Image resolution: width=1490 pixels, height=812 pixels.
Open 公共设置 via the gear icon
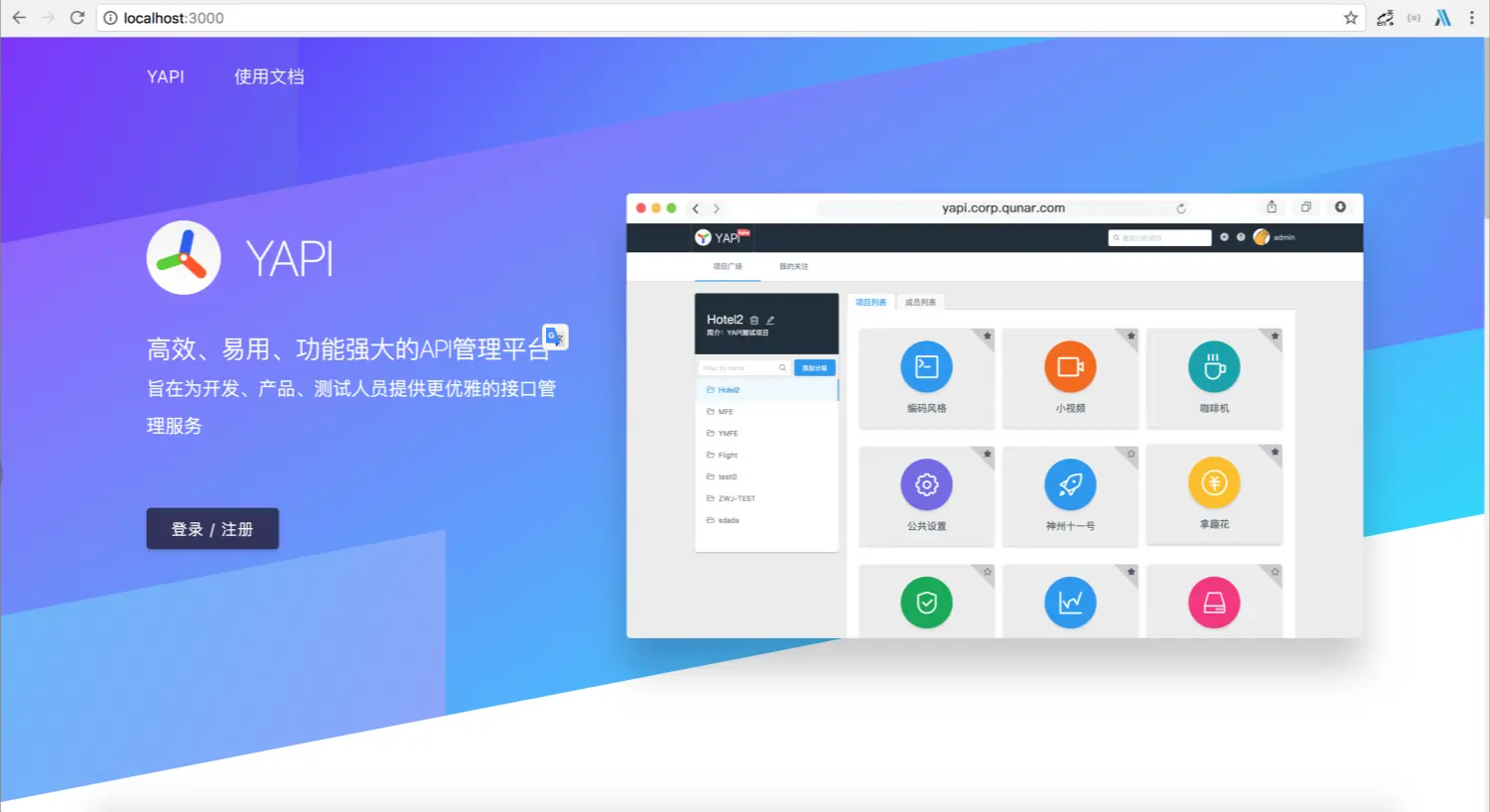click(926, 484)
